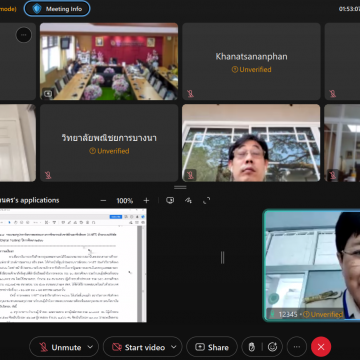Expand the video options arrow beside Start video
This screenshot has width=360, height=360.
pos(174,347)
